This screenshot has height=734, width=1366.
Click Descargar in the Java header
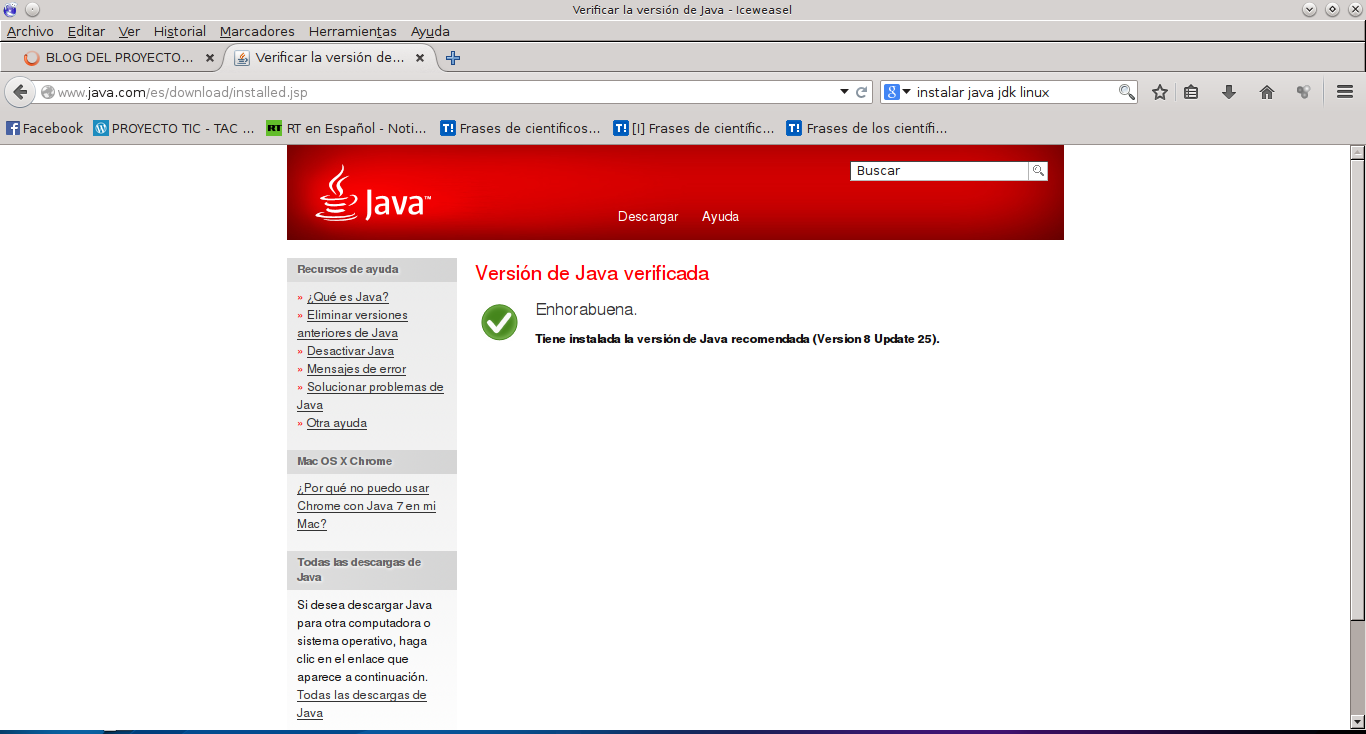(648, 217)
